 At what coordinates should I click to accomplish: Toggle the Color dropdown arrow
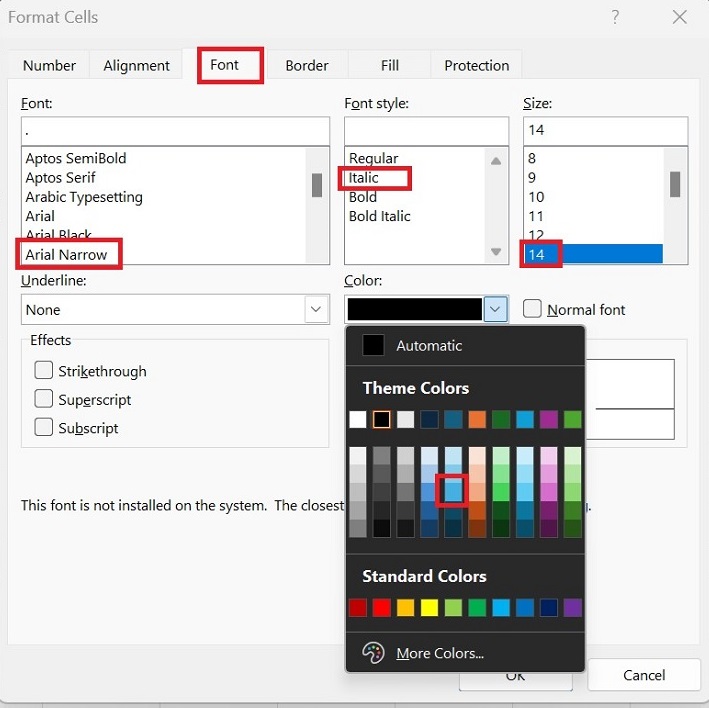pyautogui.click(x=495, y=310)
